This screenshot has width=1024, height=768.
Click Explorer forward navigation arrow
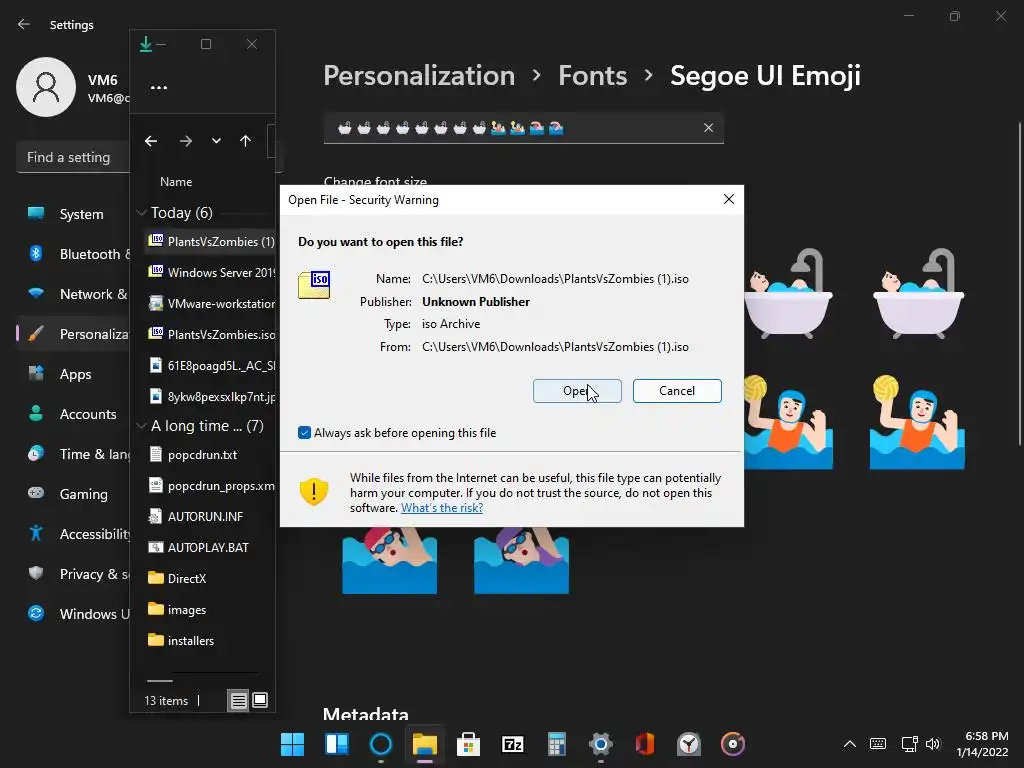click(x=185, y=141)
